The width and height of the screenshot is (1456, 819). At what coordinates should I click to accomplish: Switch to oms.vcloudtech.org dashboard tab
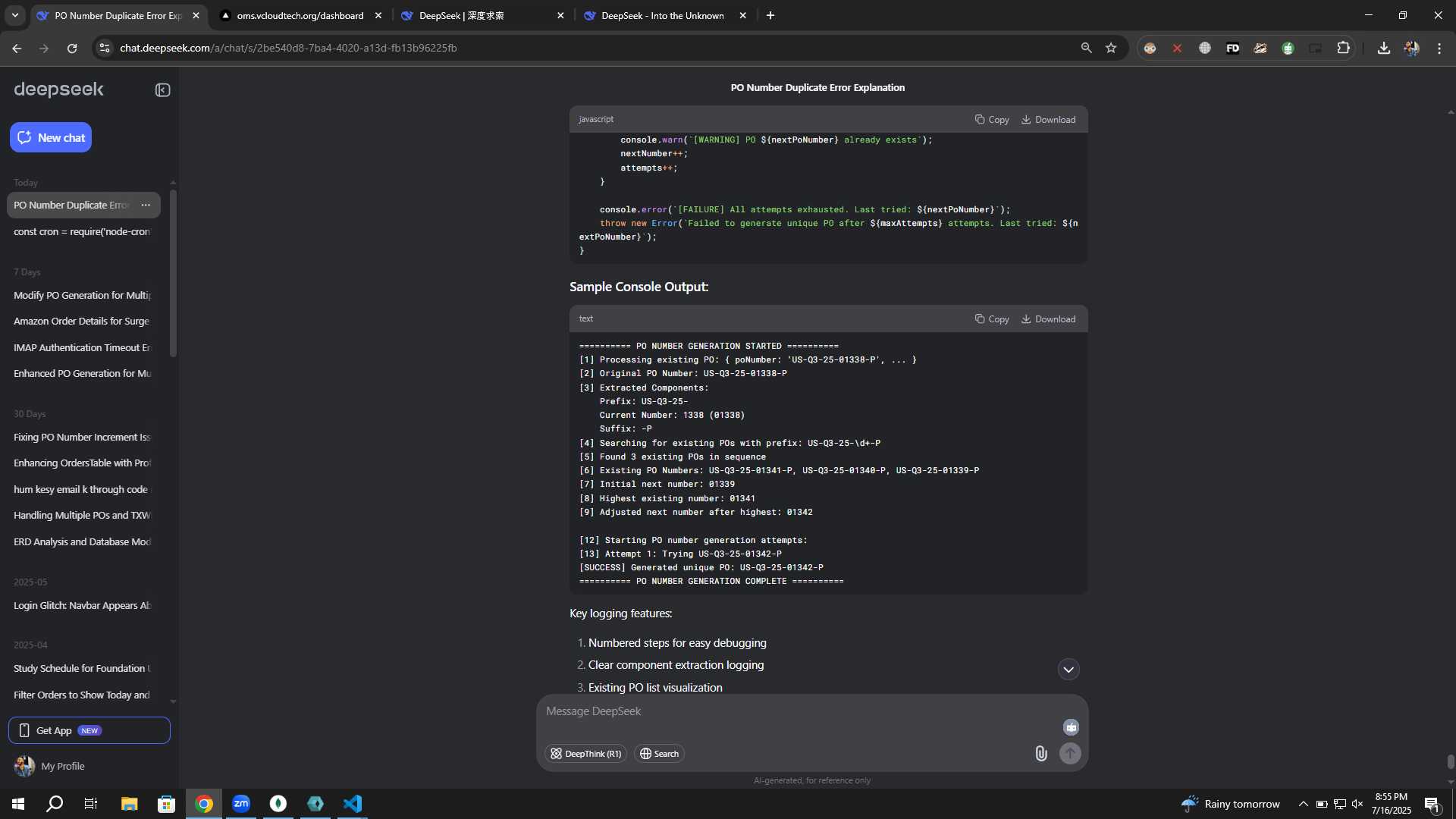(x=300, y=15)
